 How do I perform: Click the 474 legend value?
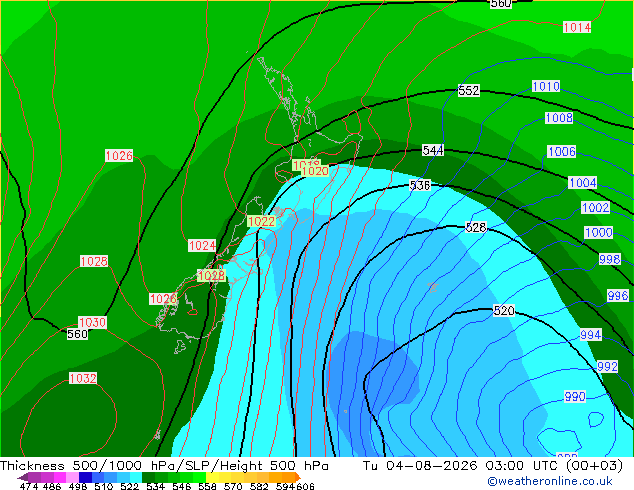tap(29, 486)
